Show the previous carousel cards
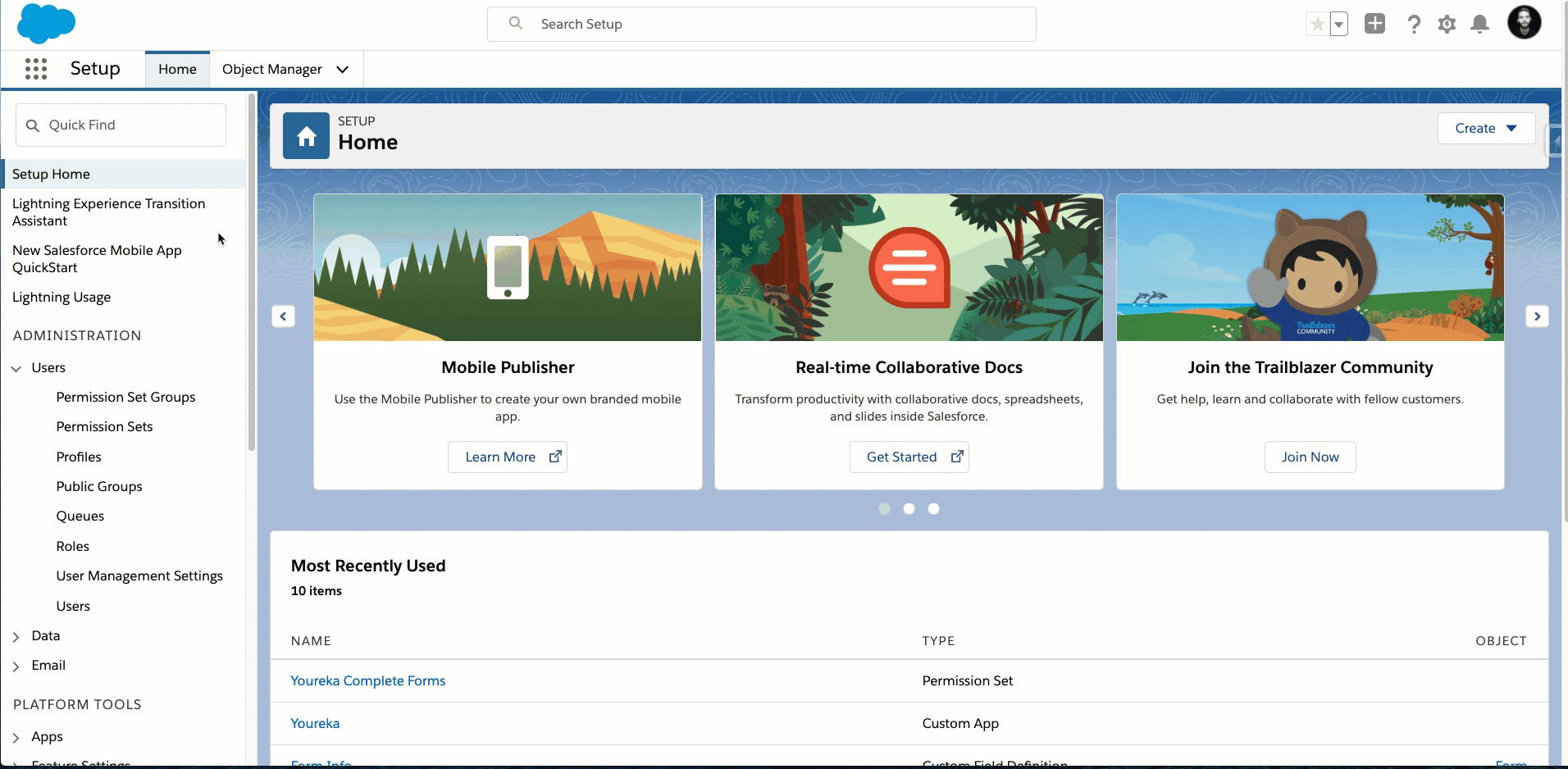The width and height of the screenshot is (1568, 769). (283, 316)
